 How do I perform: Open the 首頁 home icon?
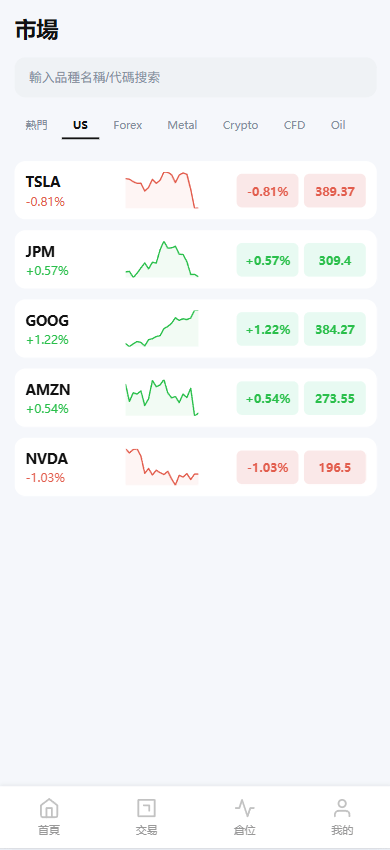pos(49,808)
